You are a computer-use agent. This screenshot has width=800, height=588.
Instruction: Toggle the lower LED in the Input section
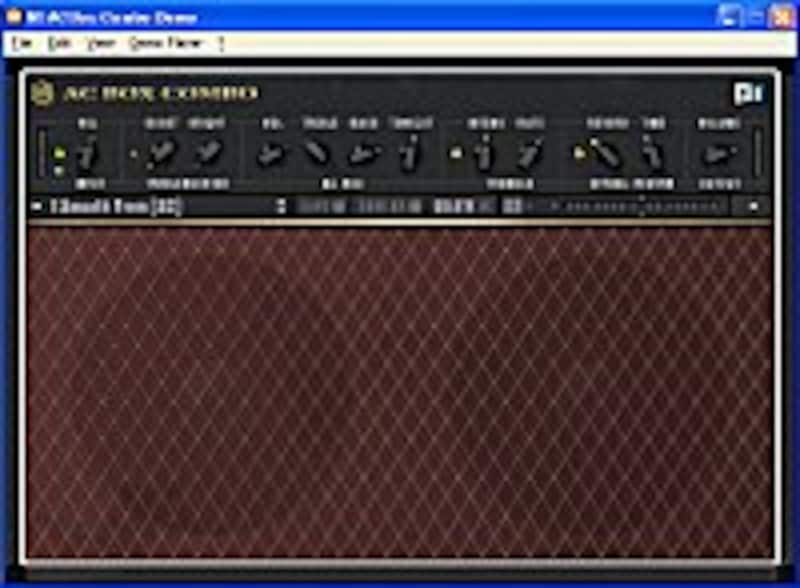[x=59, y=171]
